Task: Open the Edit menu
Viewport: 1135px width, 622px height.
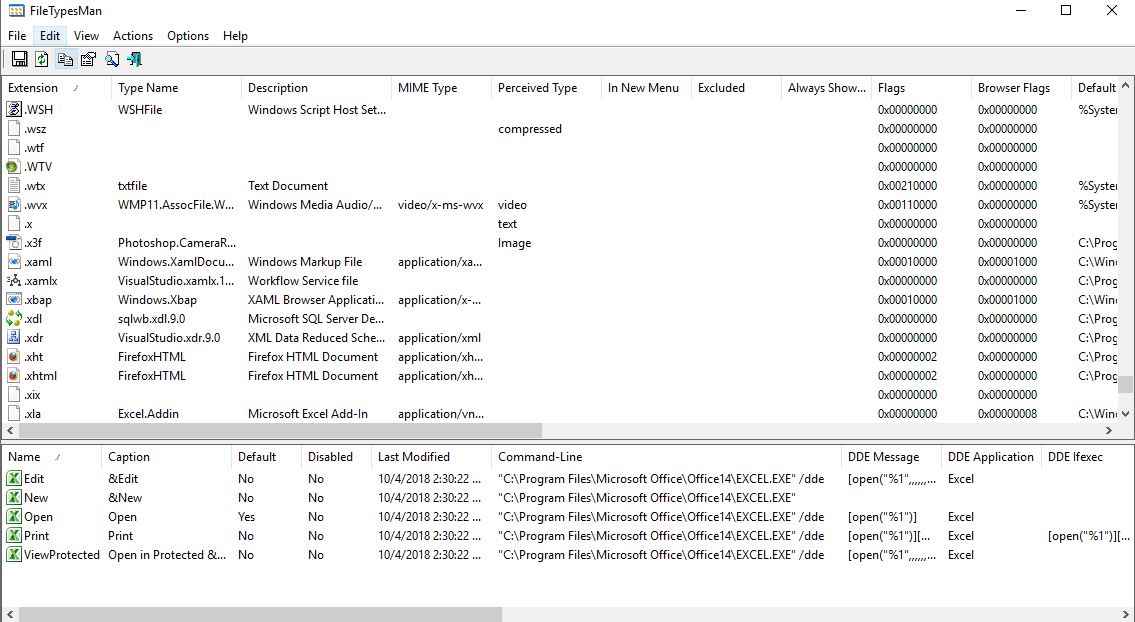Action: point(50,35)
